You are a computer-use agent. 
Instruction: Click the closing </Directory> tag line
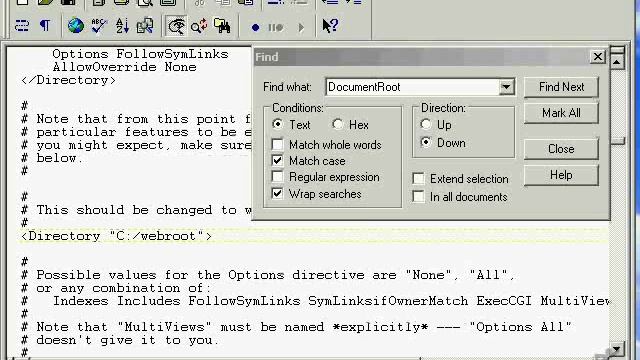(68, 80)
